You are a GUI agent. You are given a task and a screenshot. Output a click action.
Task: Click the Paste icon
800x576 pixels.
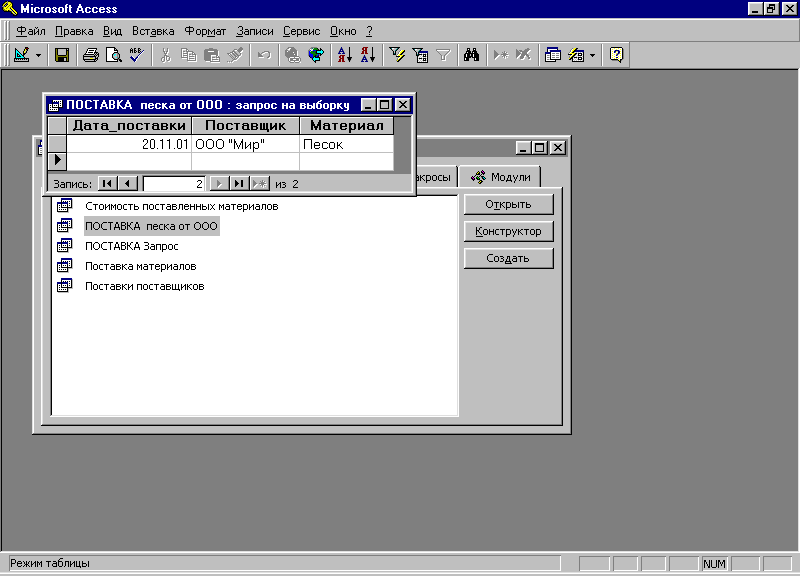(211, 55)
